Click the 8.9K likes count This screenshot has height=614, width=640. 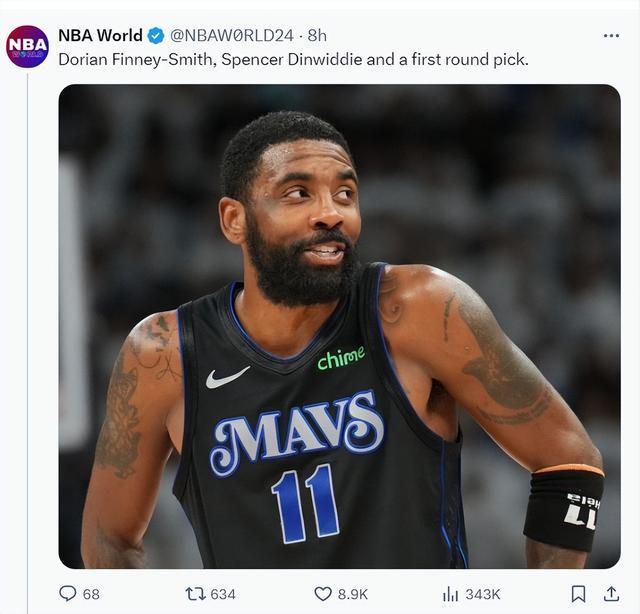tap(352, 594)
